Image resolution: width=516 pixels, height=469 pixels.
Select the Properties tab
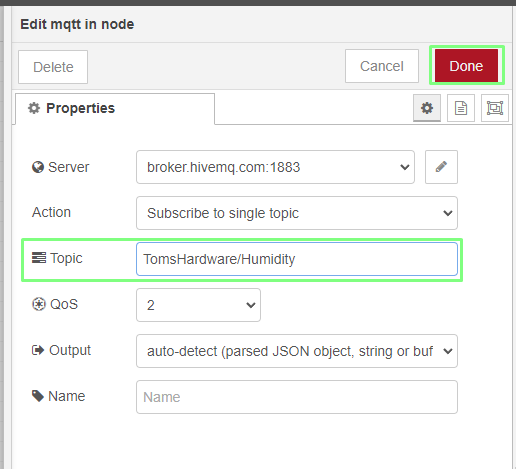(115, 109)
